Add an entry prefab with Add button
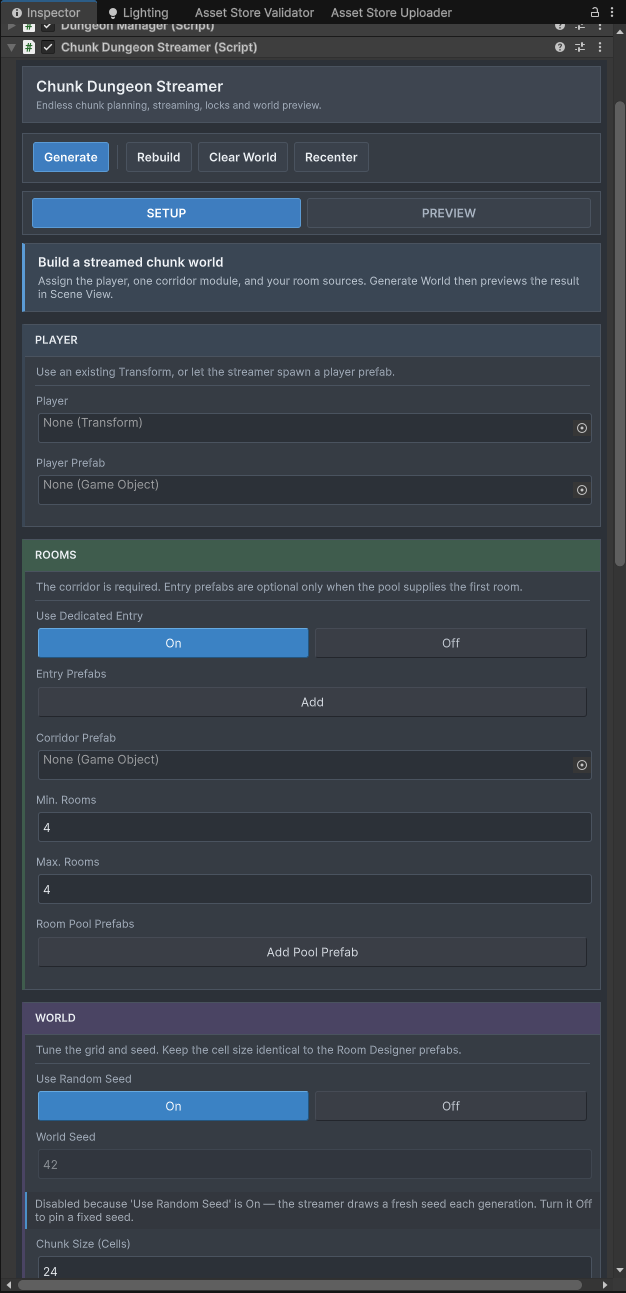626x1293 pixels. point(312,702)
